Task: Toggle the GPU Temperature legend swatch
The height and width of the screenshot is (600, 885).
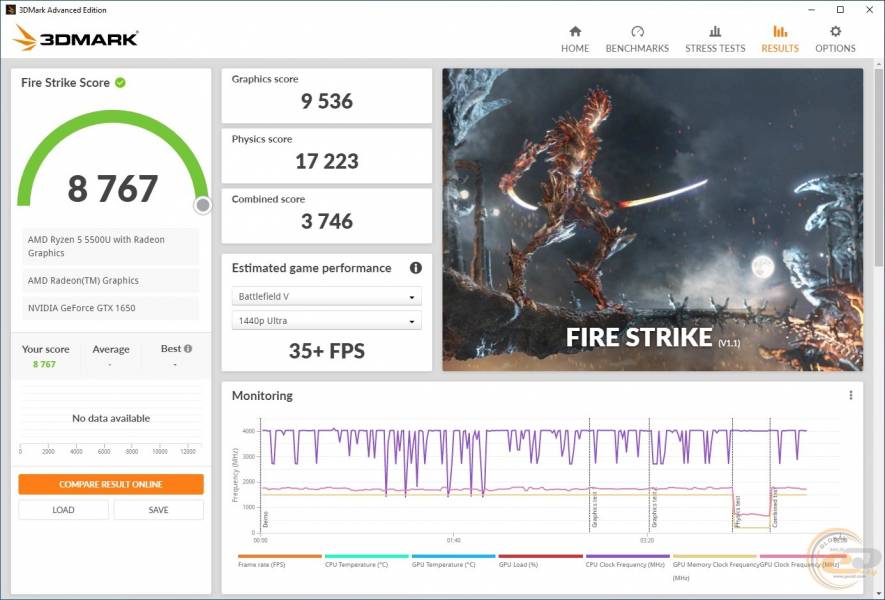Action: click(453, 557)
